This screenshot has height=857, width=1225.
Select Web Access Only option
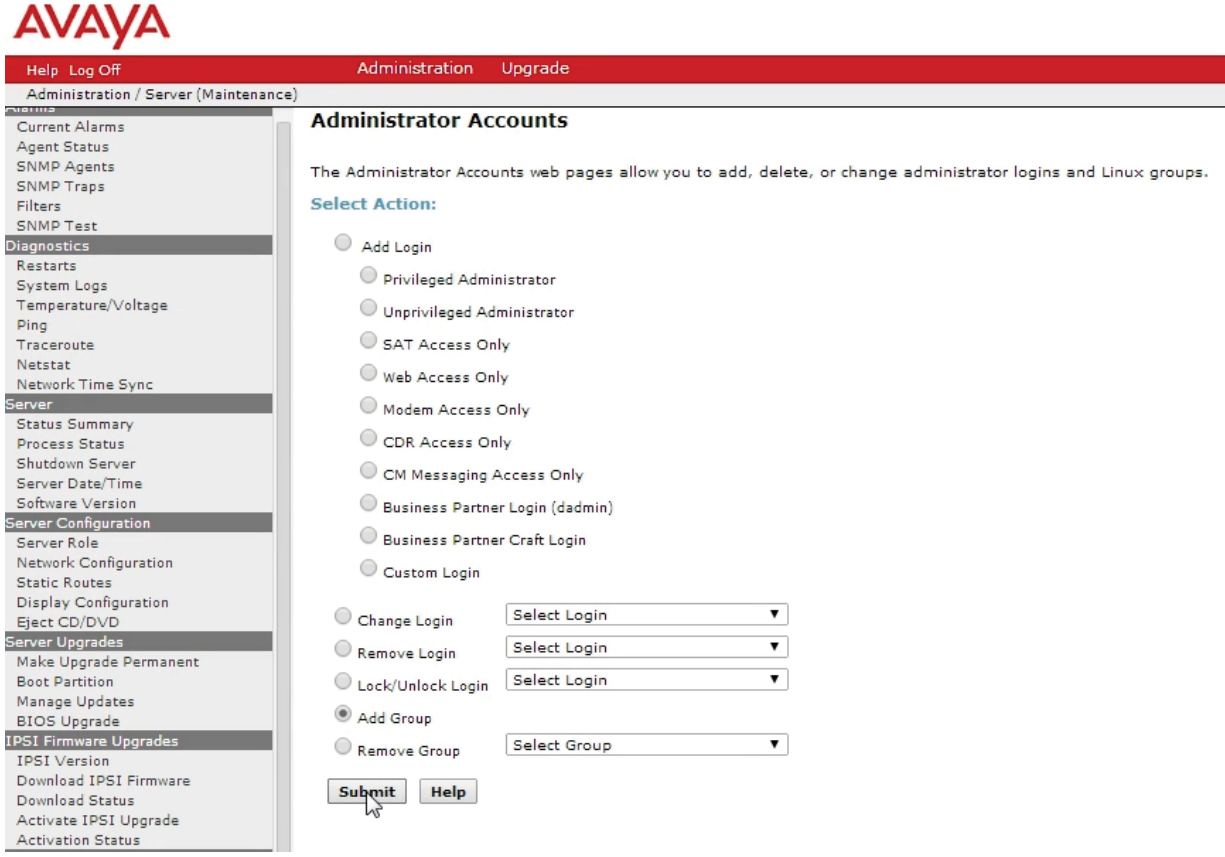click(368, 373)
